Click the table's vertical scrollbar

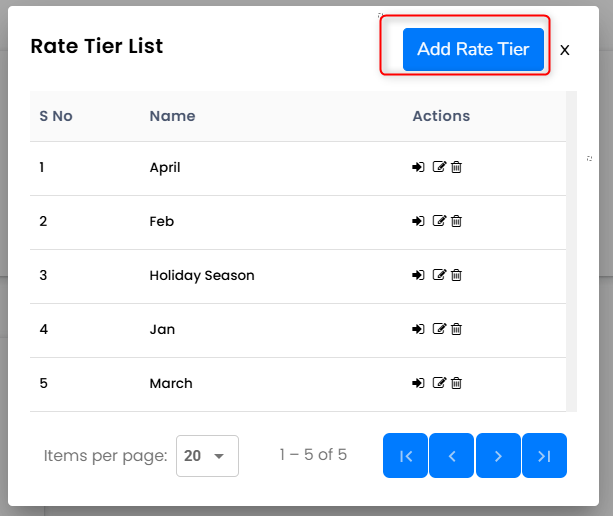pyautogui.click(x=571, y=250)
